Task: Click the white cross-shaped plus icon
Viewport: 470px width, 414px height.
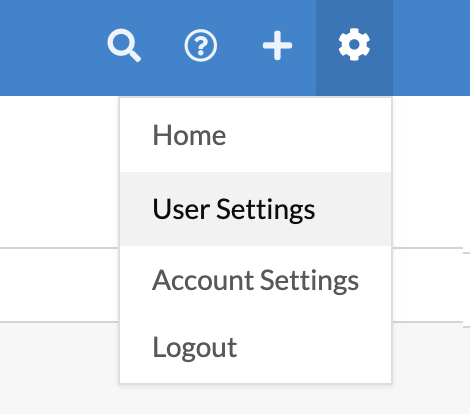Action: point(277,45)
